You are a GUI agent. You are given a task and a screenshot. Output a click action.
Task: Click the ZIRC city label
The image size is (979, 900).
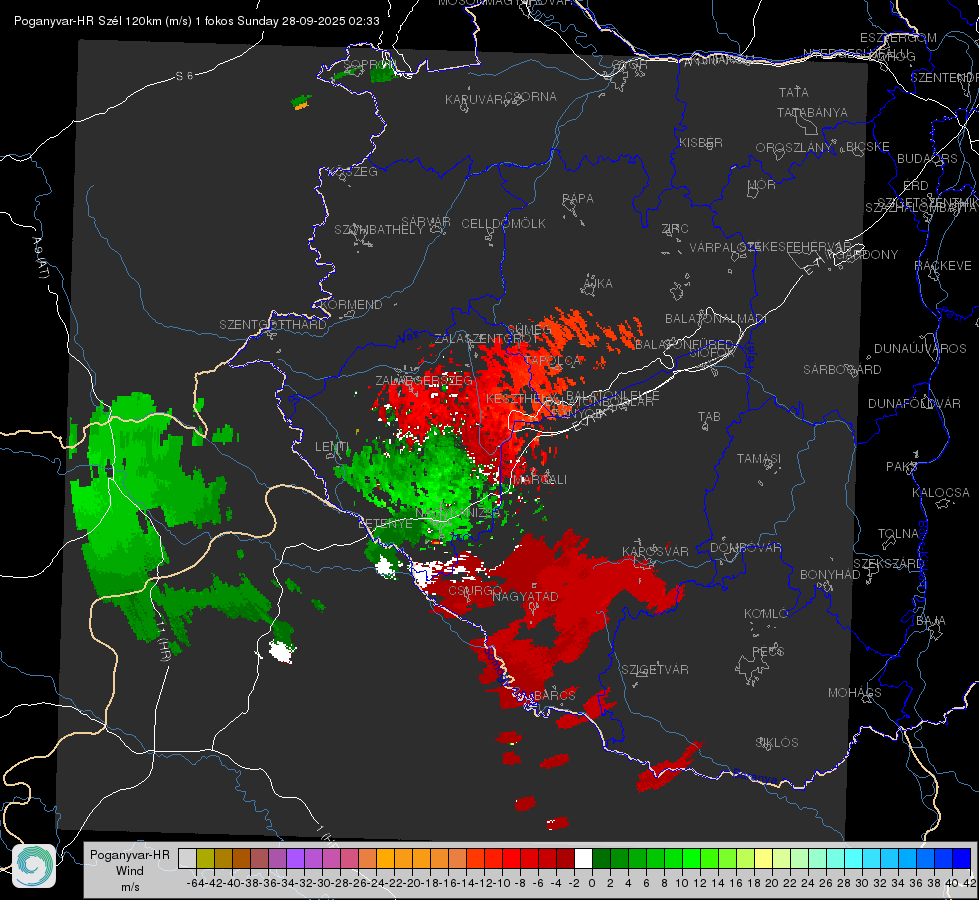(x=675, y=229)
